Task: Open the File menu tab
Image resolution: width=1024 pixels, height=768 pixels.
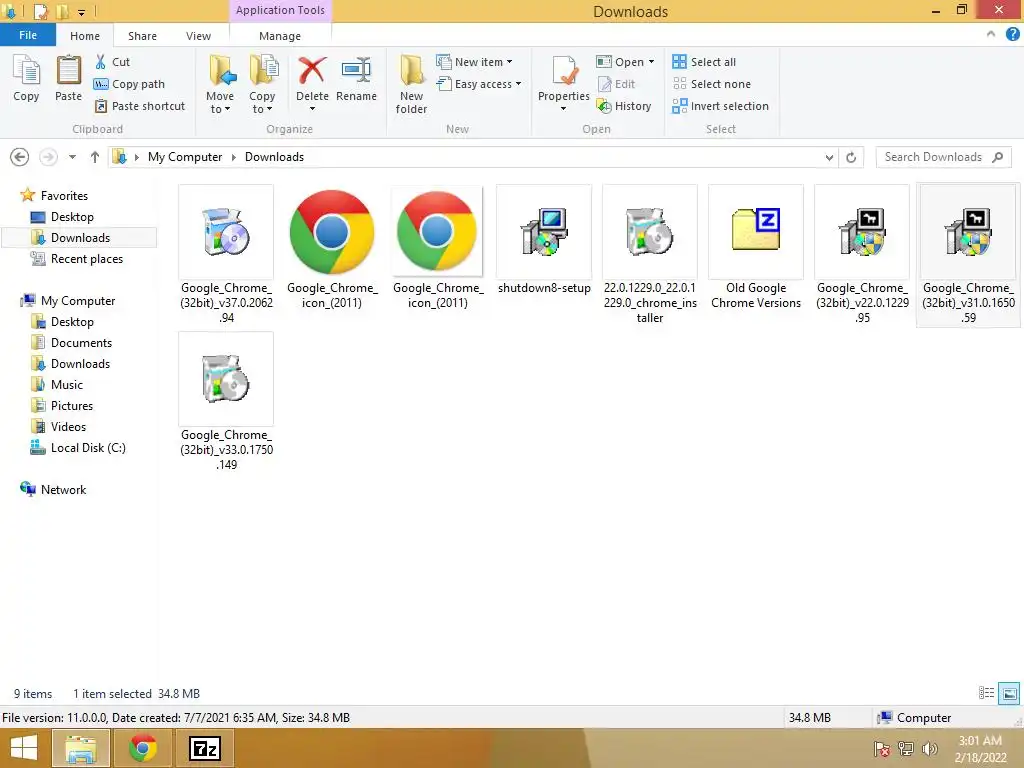Action: click(27, 35)
